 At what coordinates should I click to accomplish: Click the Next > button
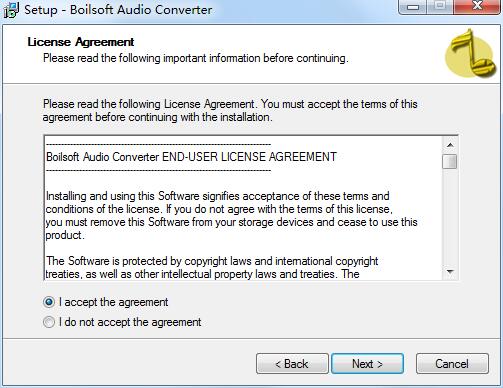367,364
